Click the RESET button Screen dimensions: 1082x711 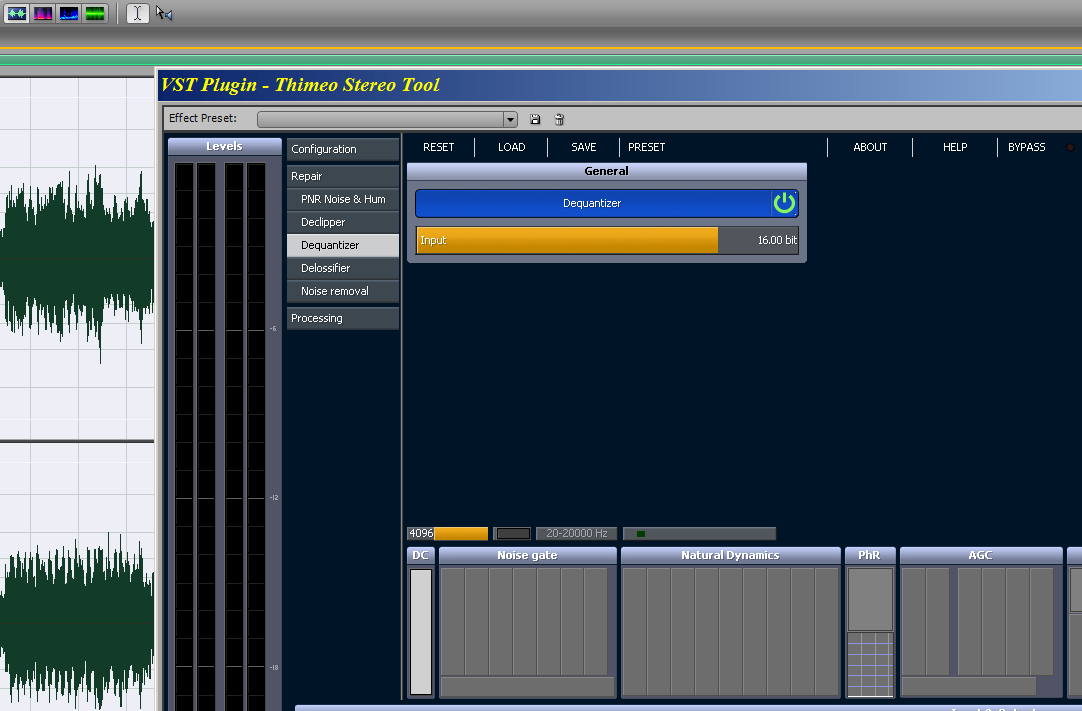(438, 147)
